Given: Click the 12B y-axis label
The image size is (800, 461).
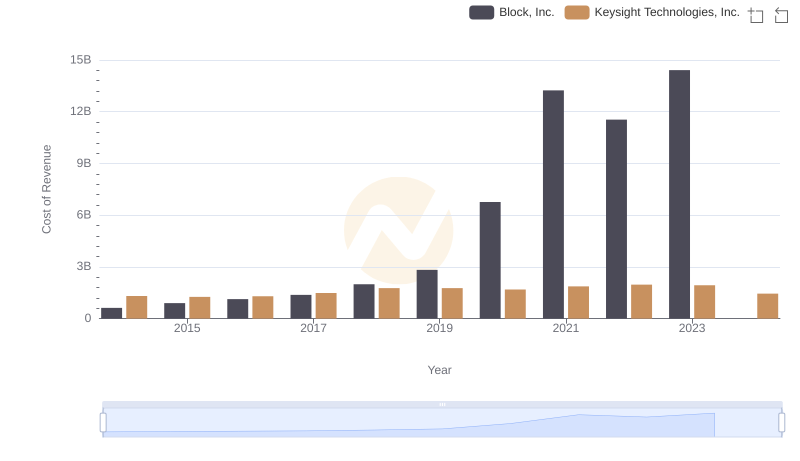Looking at the screenshot, I should 81,111.
